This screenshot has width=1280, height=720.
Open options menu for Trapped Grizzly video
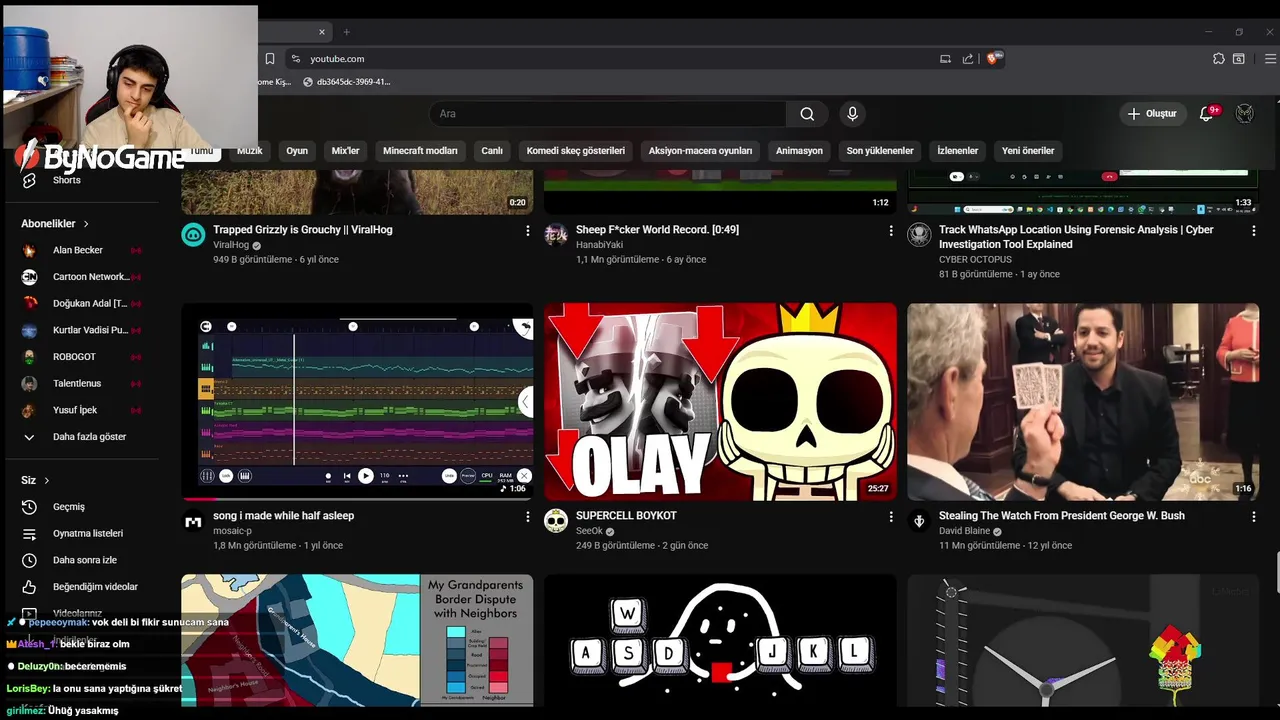[528, 231]
